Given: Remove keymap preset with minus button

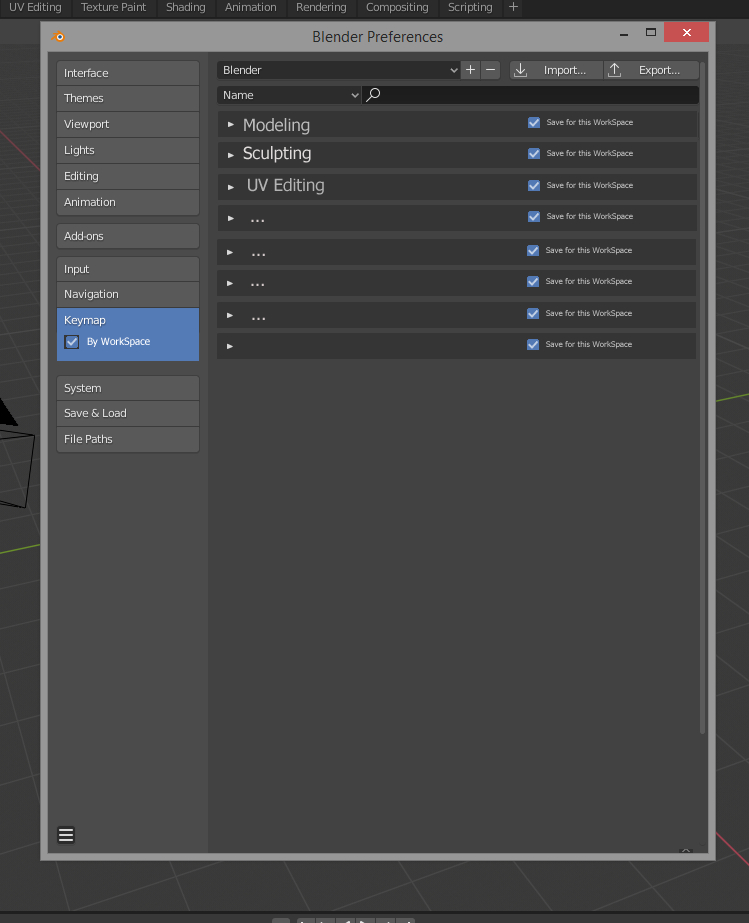Looking at the screenshot, I should click(491, 70).
